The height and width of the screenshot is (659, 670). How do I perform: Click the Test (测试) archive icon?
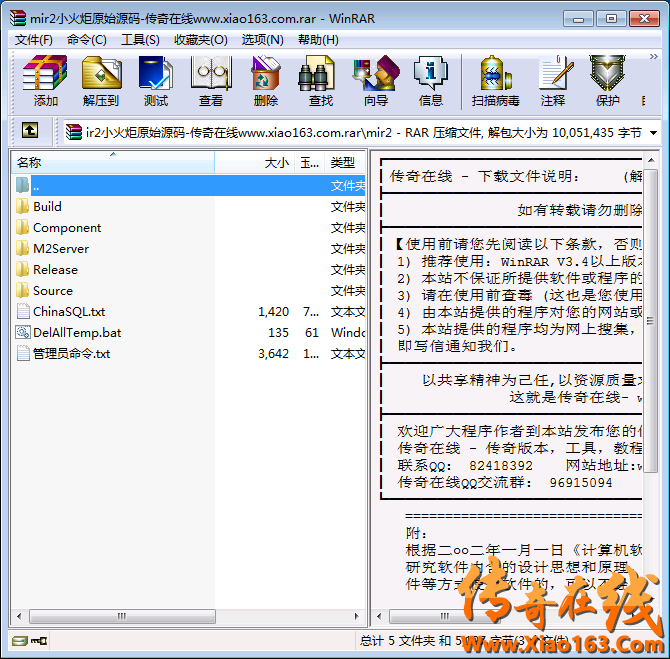click(x=156, y=81)
